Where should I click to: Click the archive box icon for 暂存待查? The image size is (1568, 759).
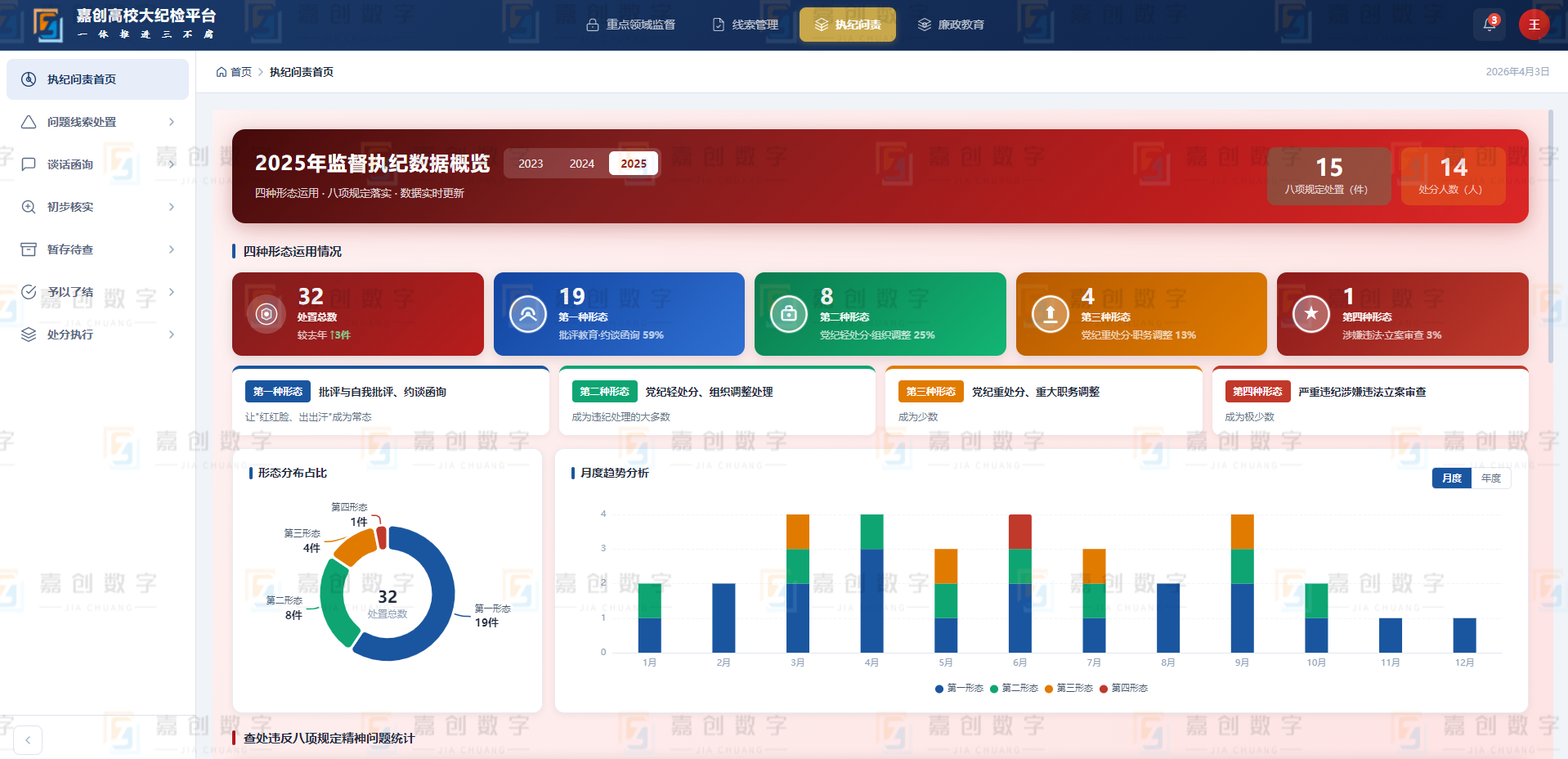tap(29, 249)
